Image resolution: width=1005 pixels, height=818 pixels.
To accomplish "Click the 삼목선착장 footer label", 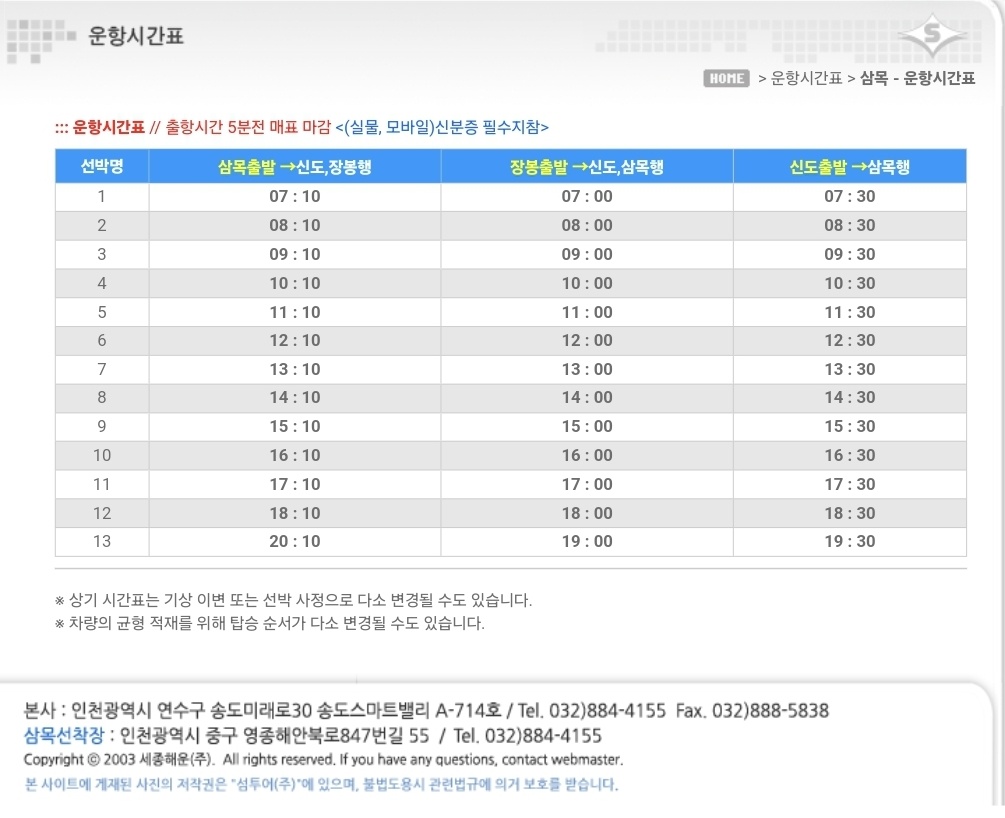I will point(63,735).
